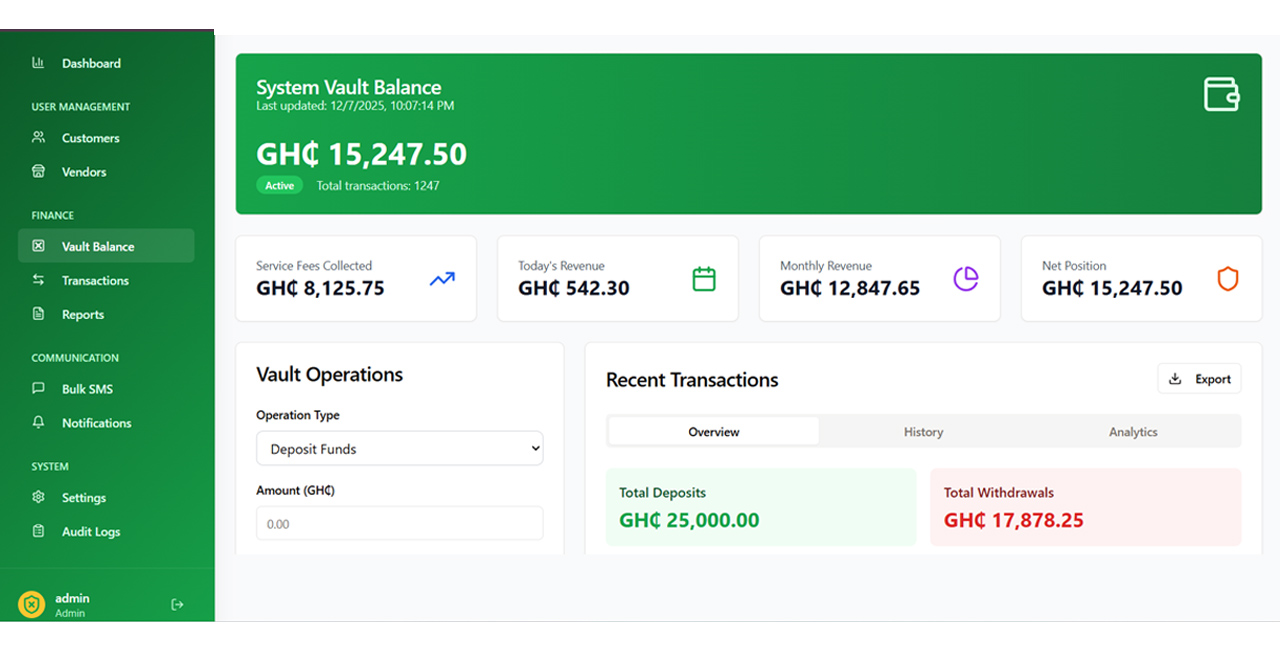Click the Notifications bell icon in sidebar
This screenshot has width=1280, height=650.
pos(38,423)
